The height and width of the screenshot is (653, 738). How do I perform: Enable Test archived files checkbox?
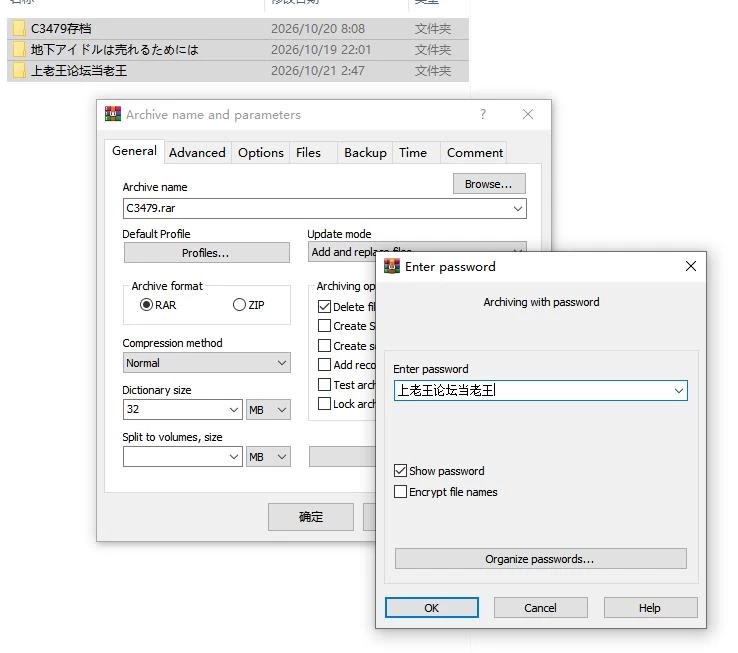coord(324,385)
